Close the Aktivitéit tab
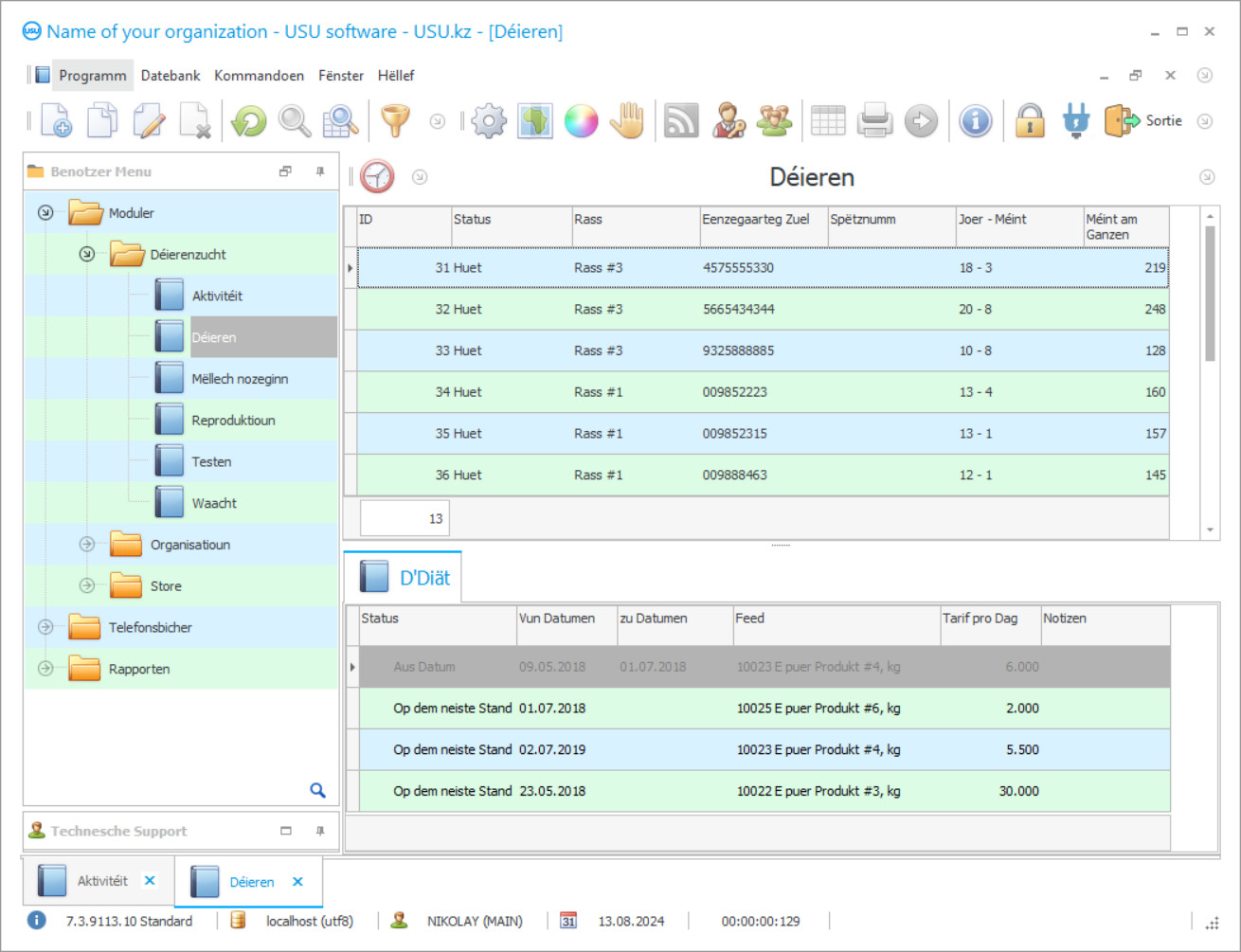Screen dimensions: 1241x952 tap(150, 880)
